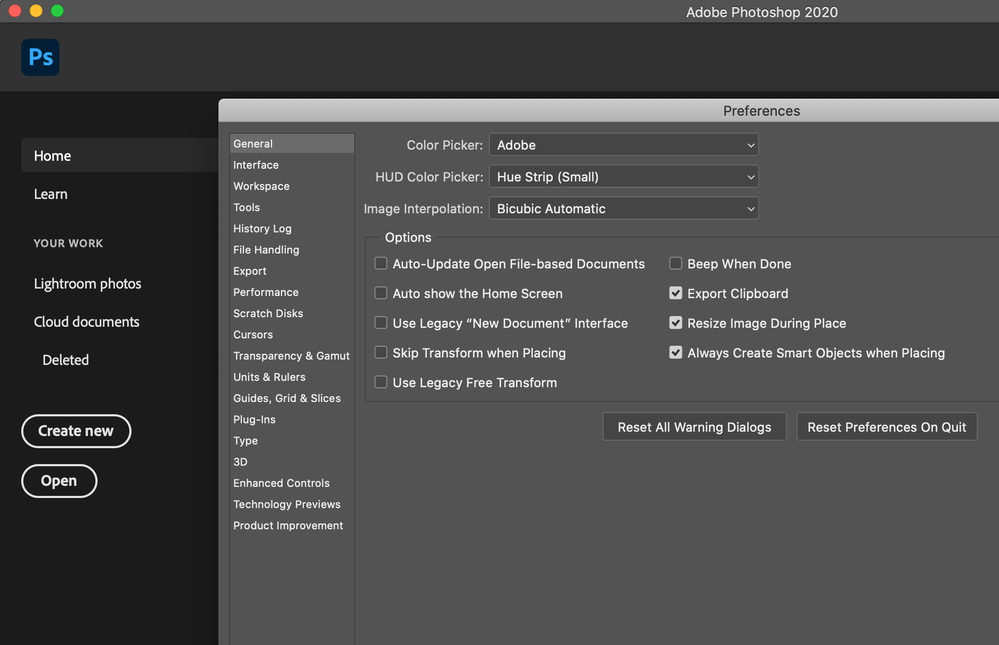Switch to Performance preferences category
This screenshot has height=645, width=999.
tap(266, 292)
